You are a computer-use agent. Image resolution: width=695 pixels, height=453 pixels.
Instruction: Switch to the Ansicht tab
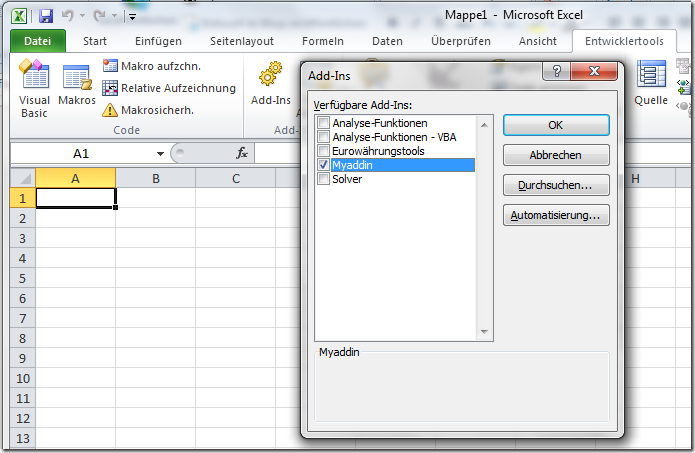click(538, 41)
